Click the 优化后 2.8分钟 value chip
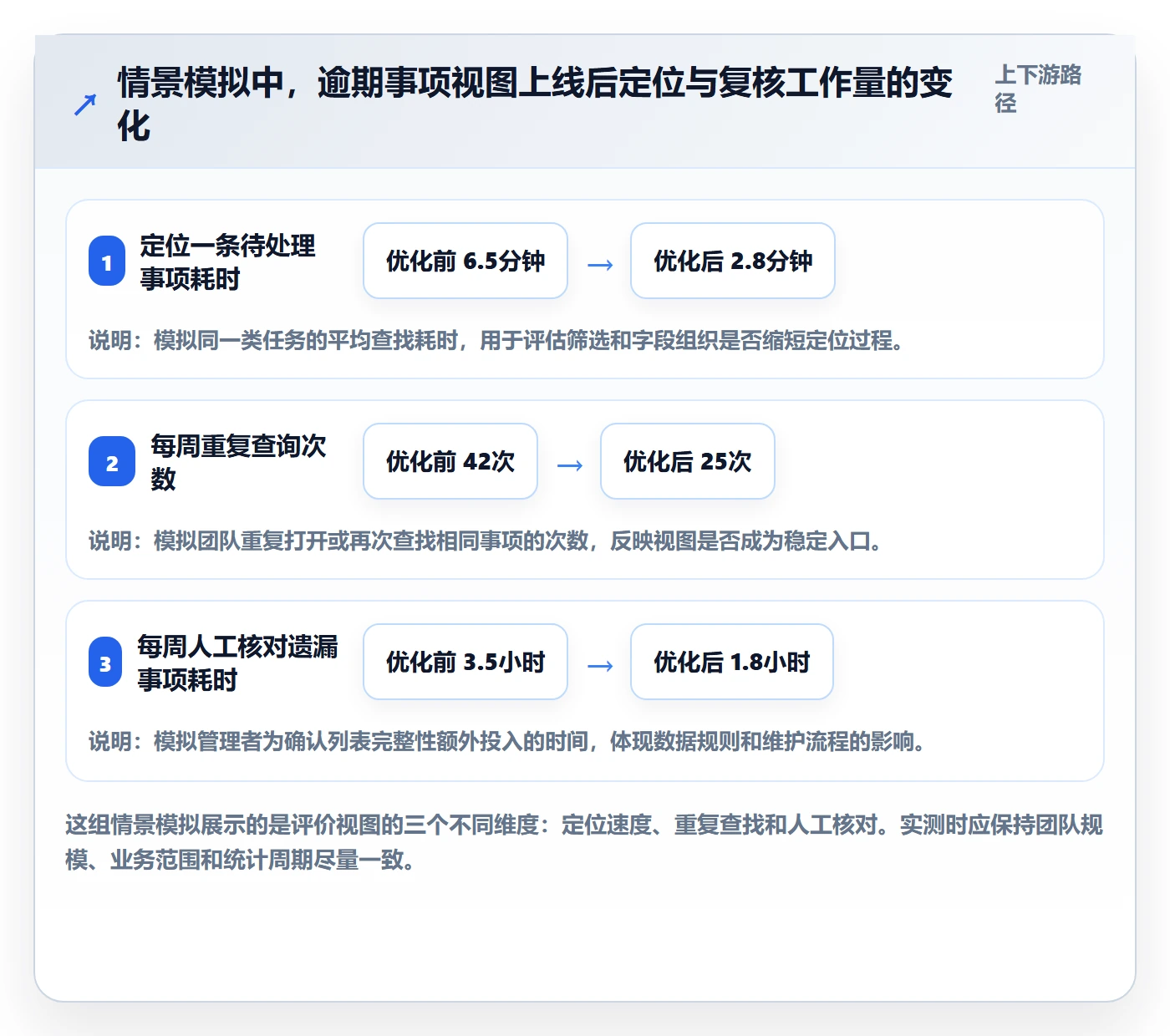Screen dimensions: 1170x1036 (733, 261)
